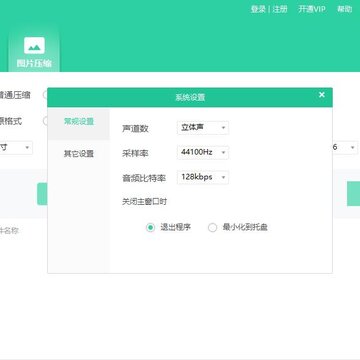Switch to the 其它设置 tab
Viewport: 360px width, 360px height.
[79, 154]
